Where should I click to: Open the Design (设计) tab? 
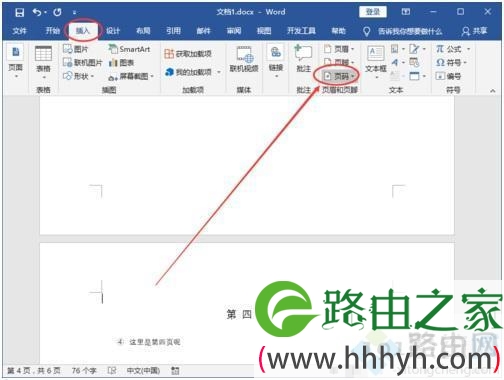click(113, 31)
